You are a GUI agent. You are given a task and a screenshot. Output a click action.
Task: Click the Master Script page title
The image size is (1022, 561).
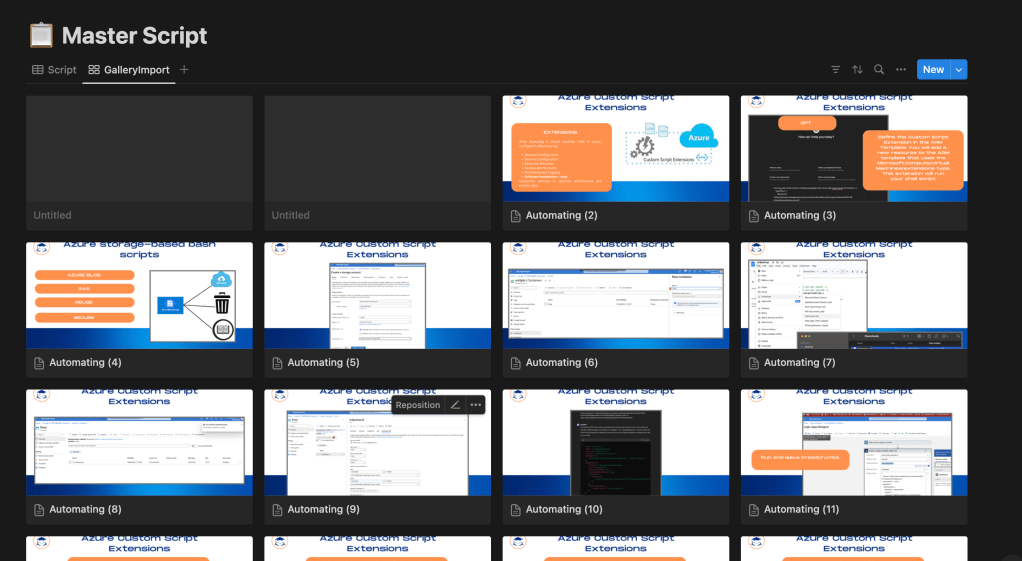134,35
